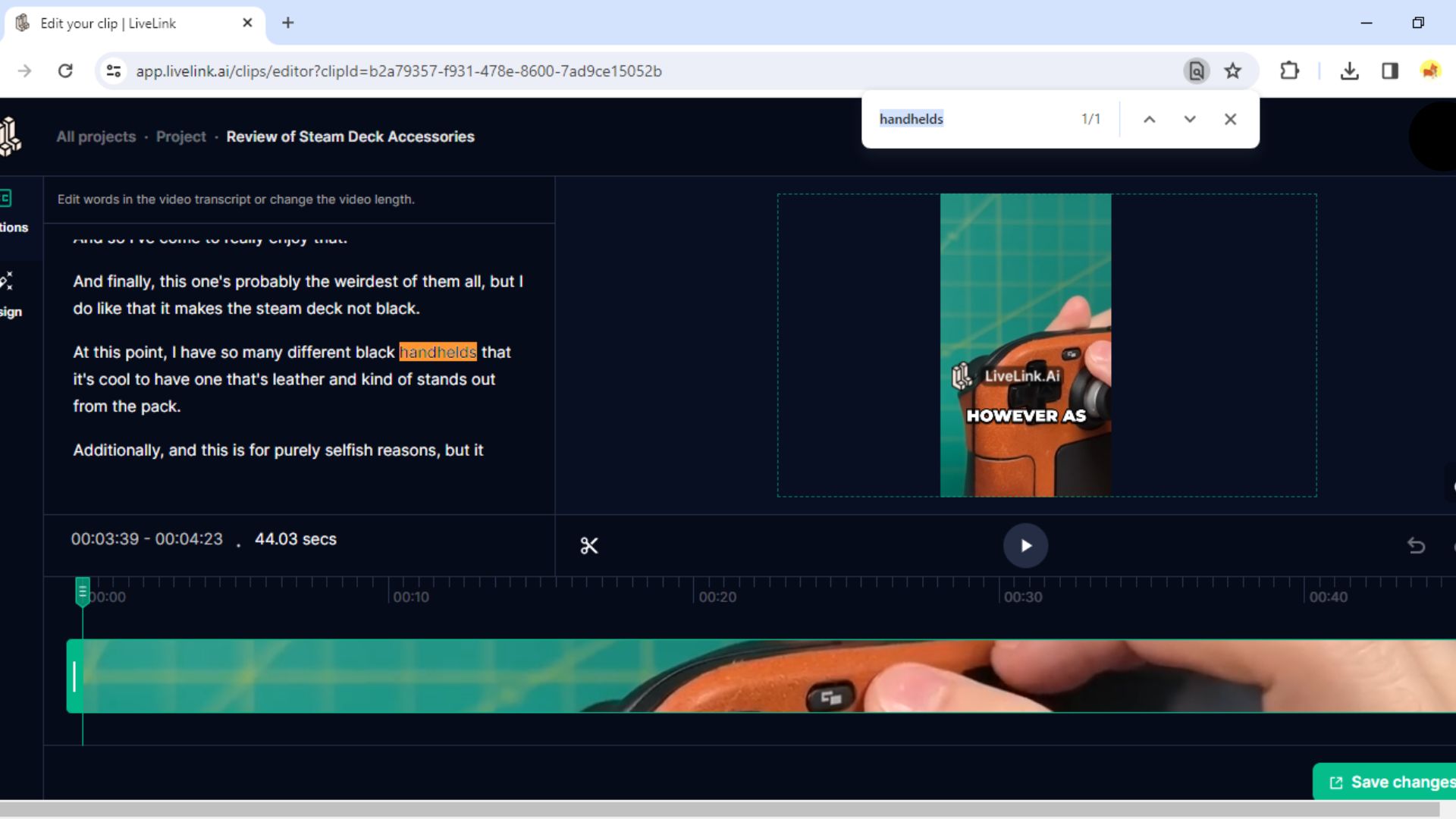Go forward in browser history
This screenshot has height=819, width=1456.
25,71
